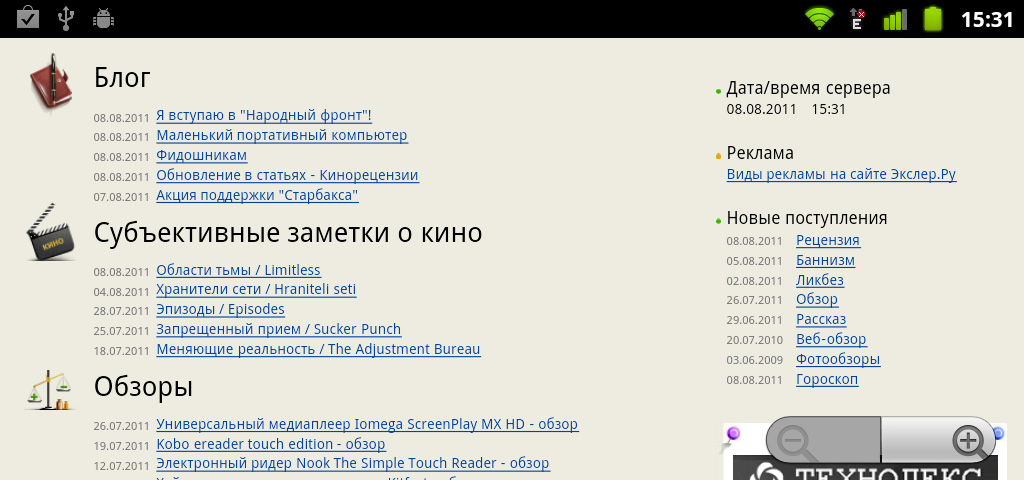Click the Reviews section scales icon
The width and height of the screenshot is (1024, 480).
50,389
